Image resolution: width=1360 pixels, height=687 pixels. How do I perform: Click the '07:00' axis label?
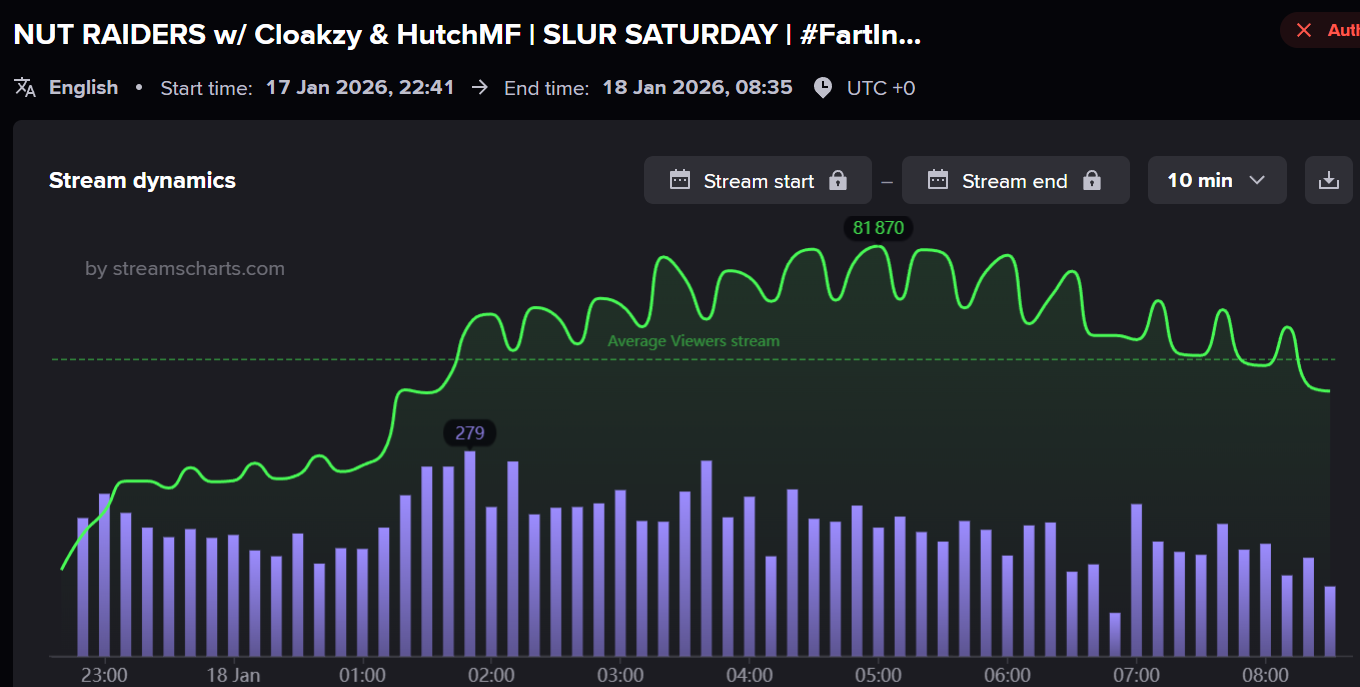[1136, 675]
